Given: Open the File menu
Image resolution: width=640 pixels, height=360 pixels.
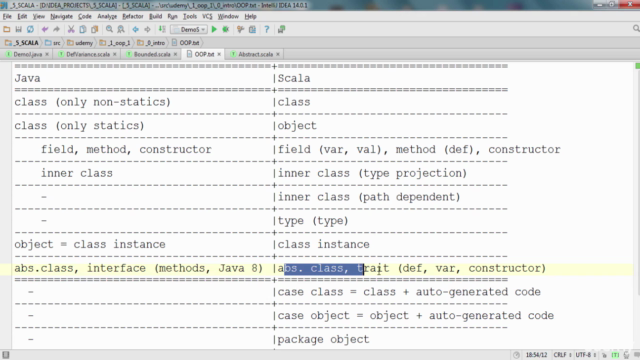Looking at the screenshot, I should coord(7,16).
